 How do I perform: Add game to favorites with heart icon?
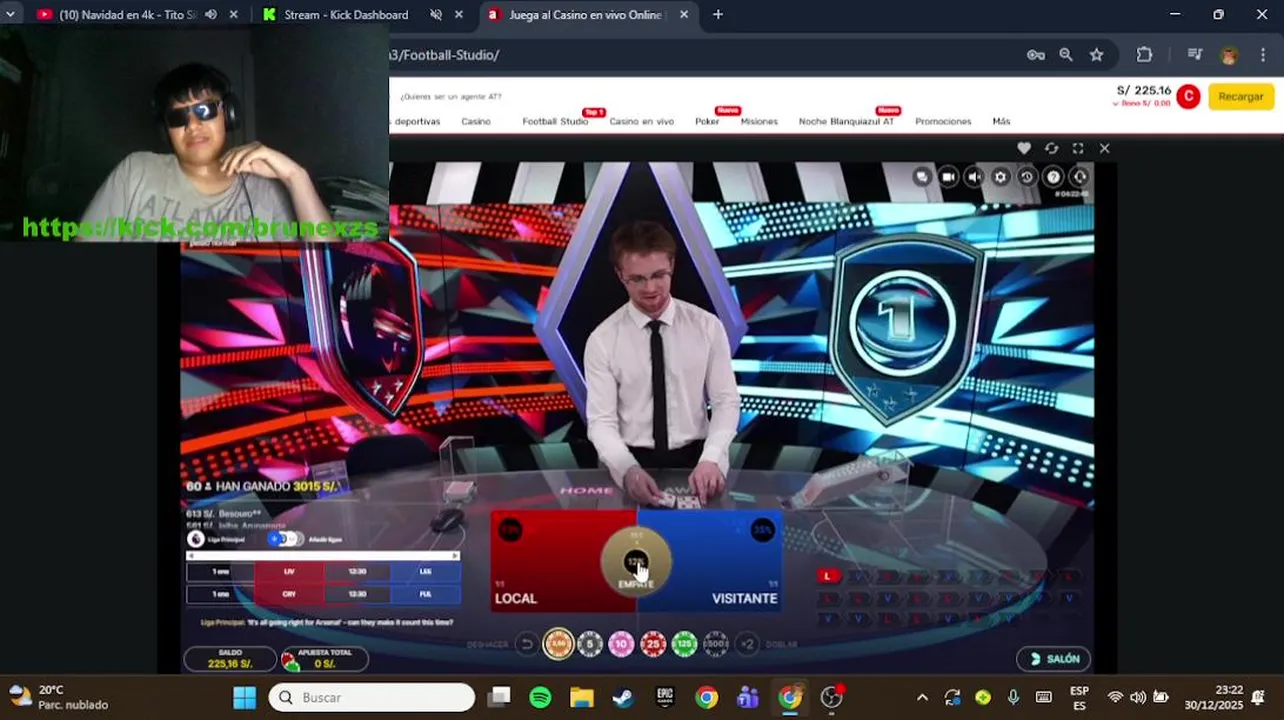[1024, 148]
